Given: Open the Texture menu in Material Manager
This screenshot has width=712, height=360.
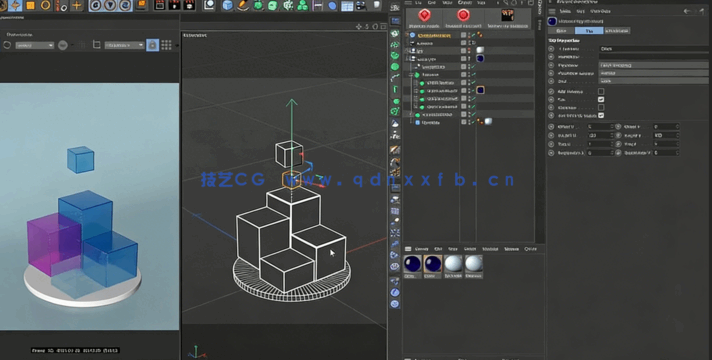Looking at the screenshot, I should (x=511, y=249).
